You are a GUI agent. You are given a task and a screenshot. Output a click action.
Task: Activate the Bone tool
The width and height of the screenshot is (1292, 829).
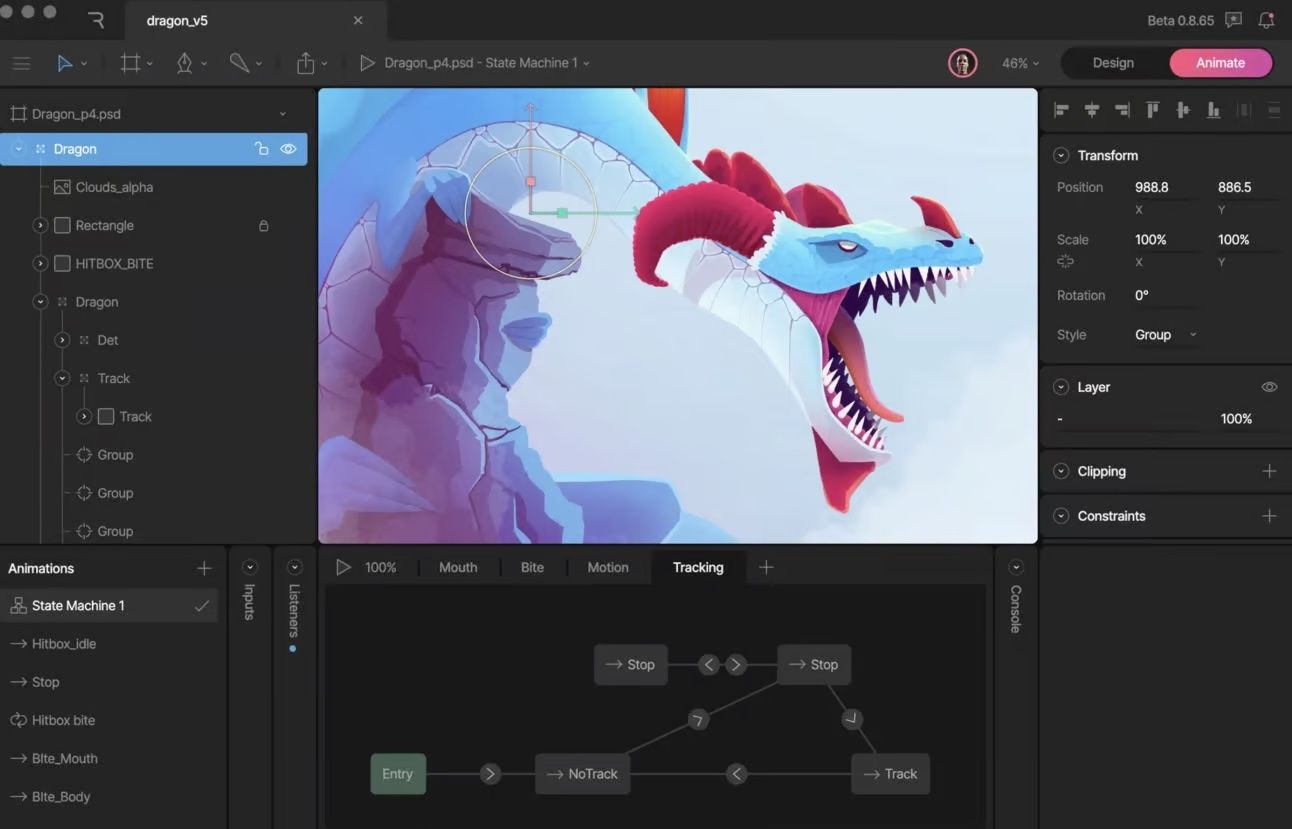coord(239,63)
